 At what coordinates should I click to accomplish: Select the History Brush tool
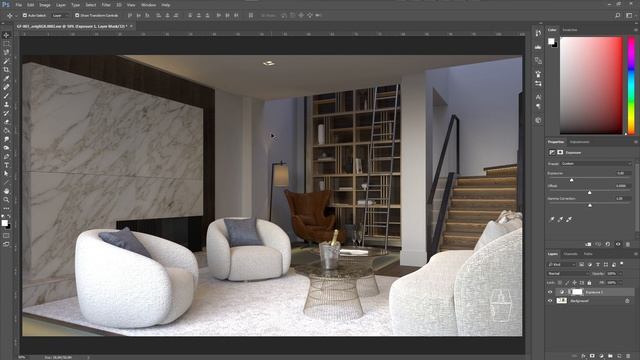(6, 113)
